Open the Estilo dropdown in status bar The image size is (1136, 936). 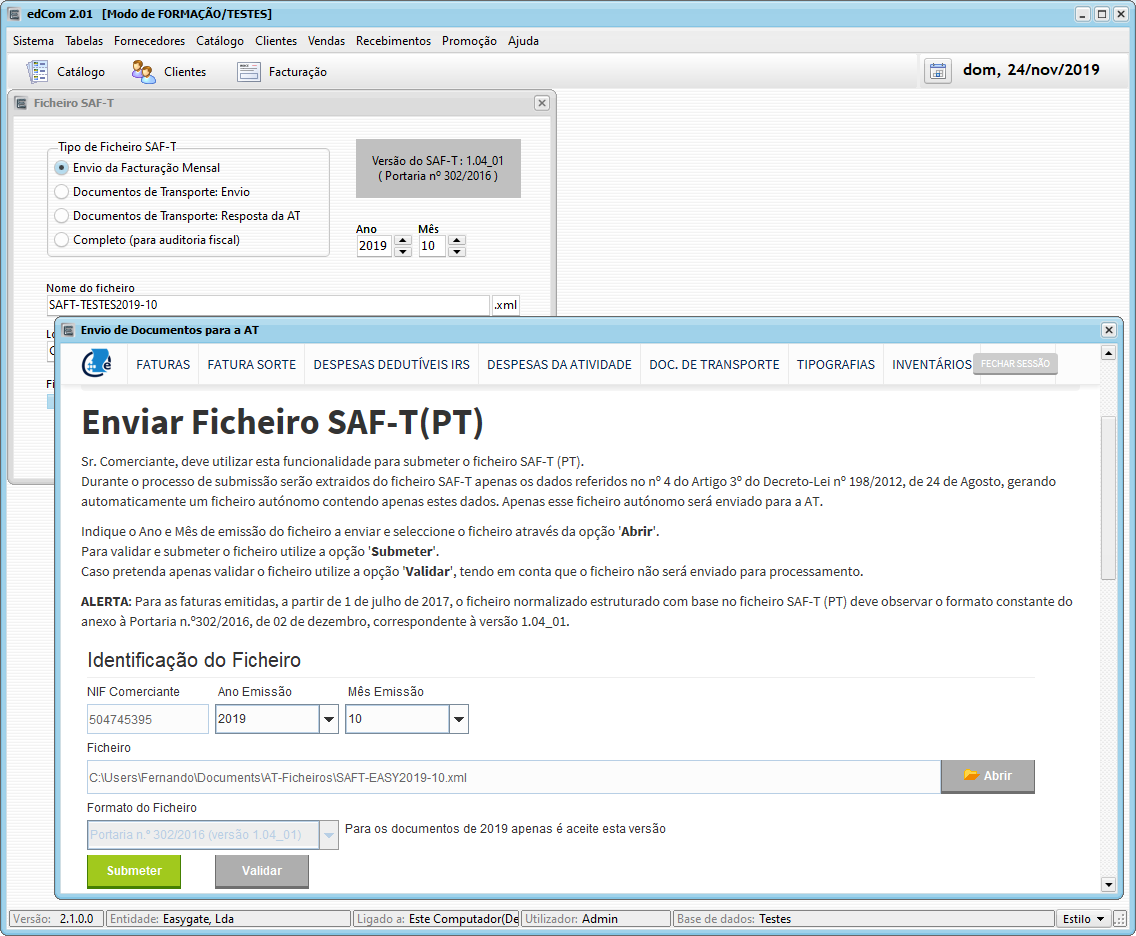1082,919
